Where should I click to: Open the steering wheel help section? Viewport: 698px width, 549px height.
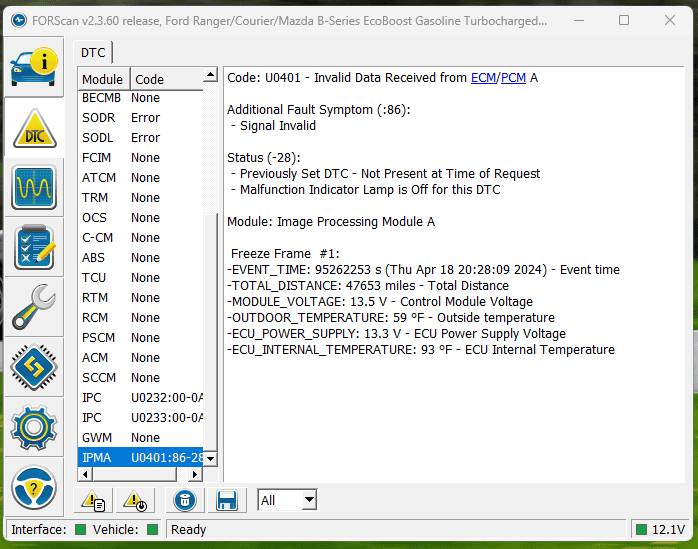tap(34, 488)
